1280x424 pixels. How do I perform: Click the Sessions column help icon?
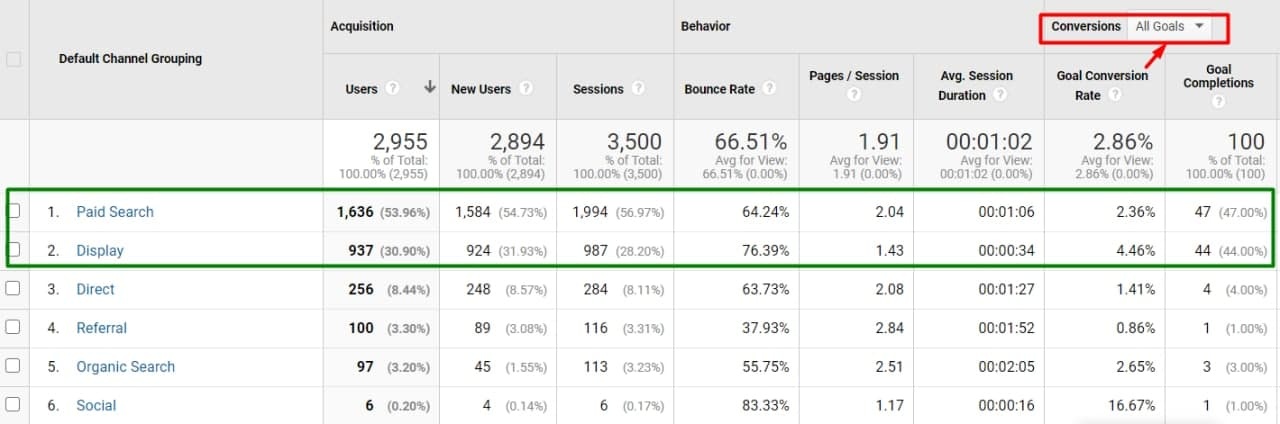(637, 88)
